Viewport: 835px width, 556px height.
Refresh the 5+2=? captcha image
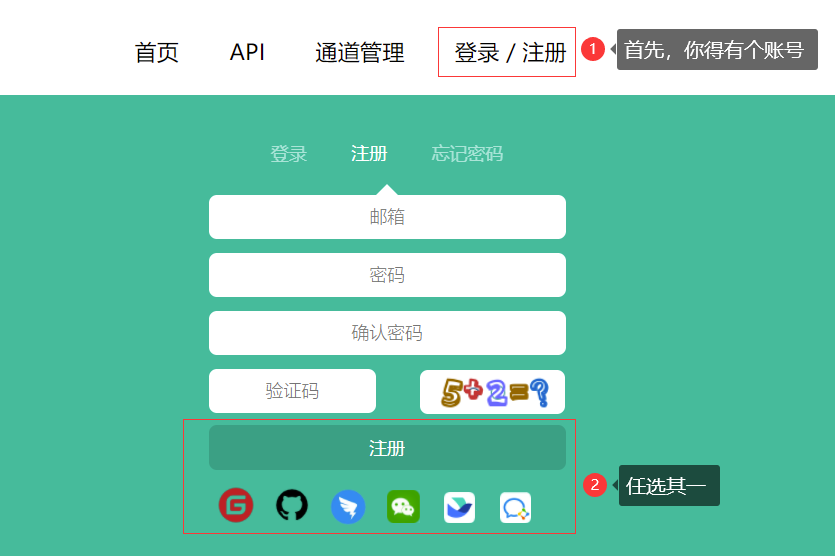point(493,392)
